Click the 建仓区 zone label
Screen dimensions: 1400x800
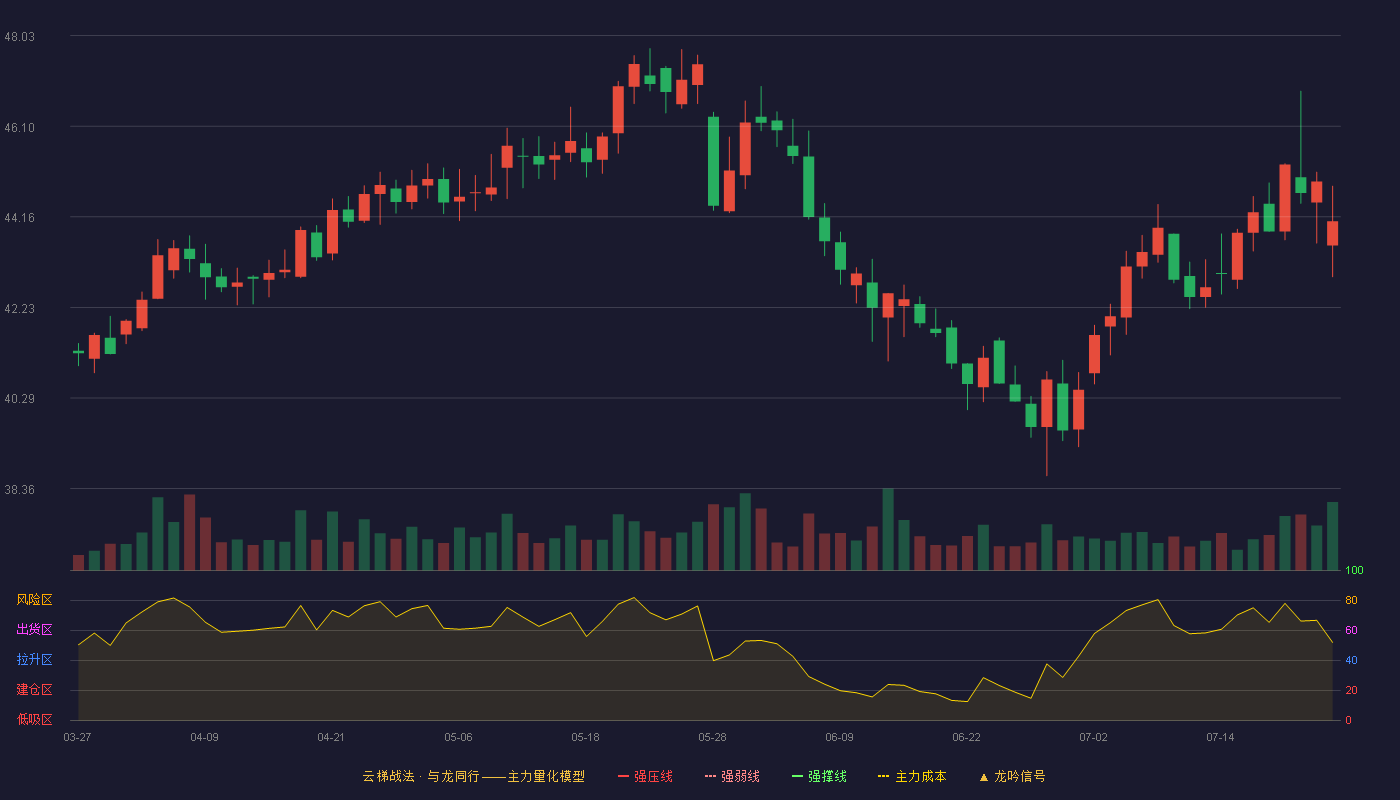point(34,690)
